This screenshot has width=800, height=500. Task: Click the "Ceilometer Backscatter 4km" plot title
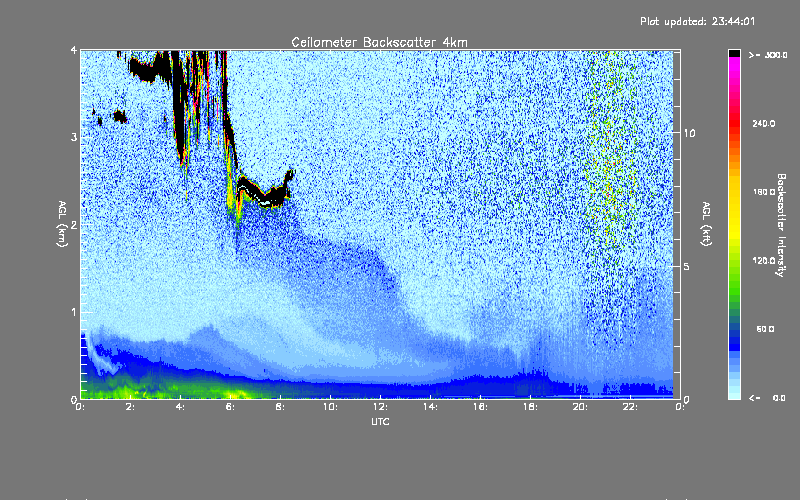(379, 42)
